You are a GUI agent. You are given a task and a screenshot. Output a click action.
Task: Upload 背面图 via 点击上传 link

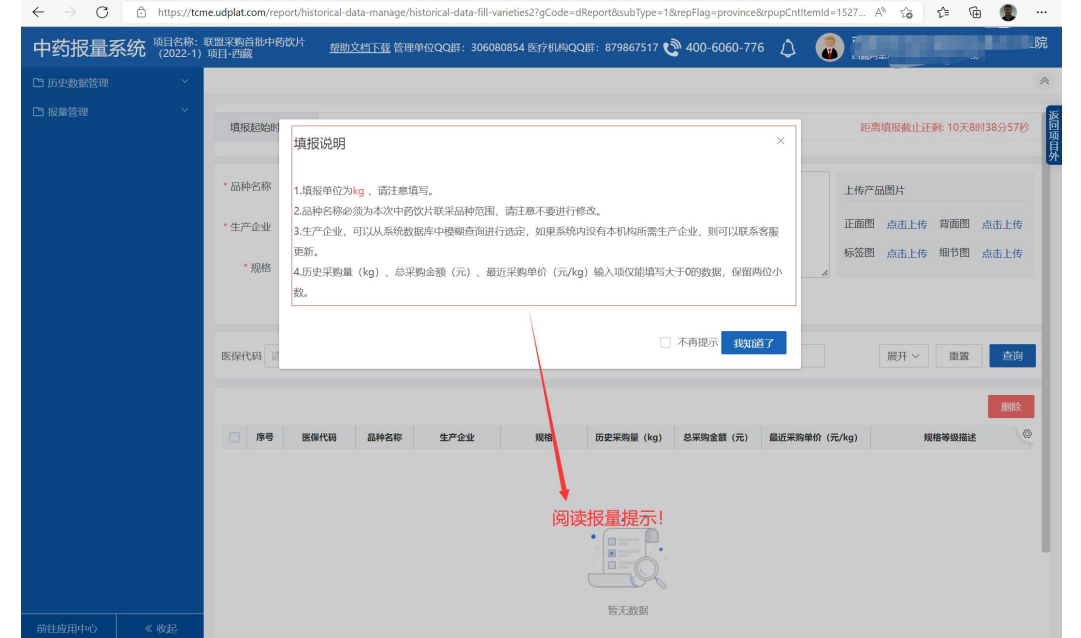click(x=1002, y=224)
